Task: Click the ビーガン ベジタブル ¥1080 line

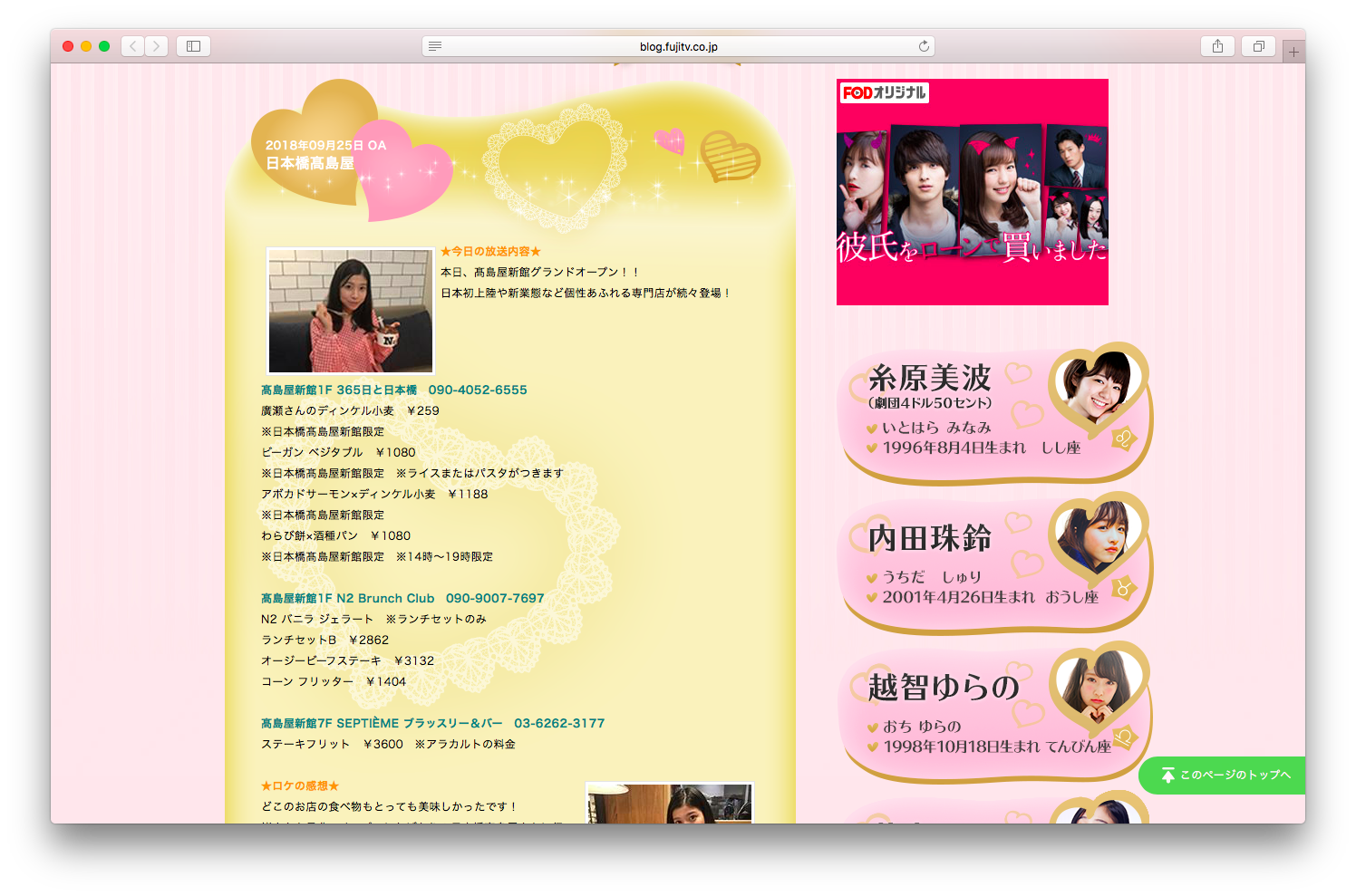Action: tap(338, 452)
